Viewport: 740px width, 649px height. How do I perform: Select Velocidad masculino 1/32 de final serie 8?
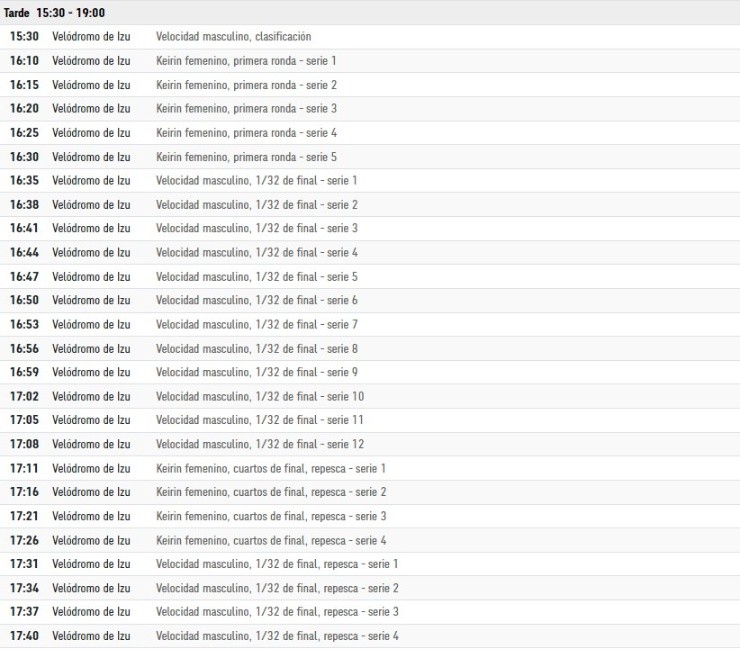pyautogui.click(x=256, y=348)
